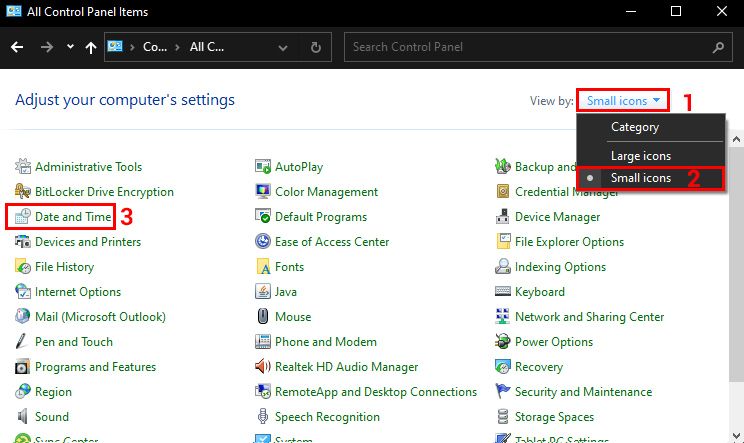Open the Speech Recognition microphone icon

[x=262, y=416]
